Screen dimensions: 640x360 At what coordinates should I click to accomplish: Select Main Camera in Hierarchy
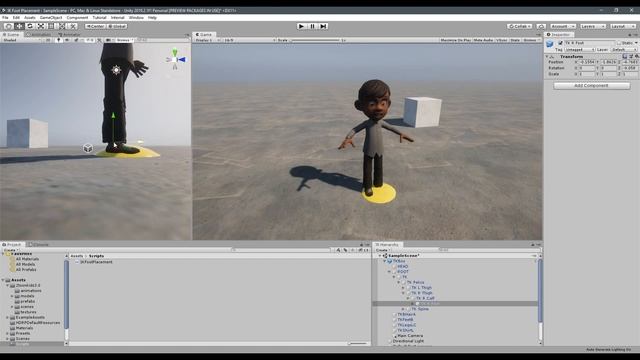(x=410, y=336)
